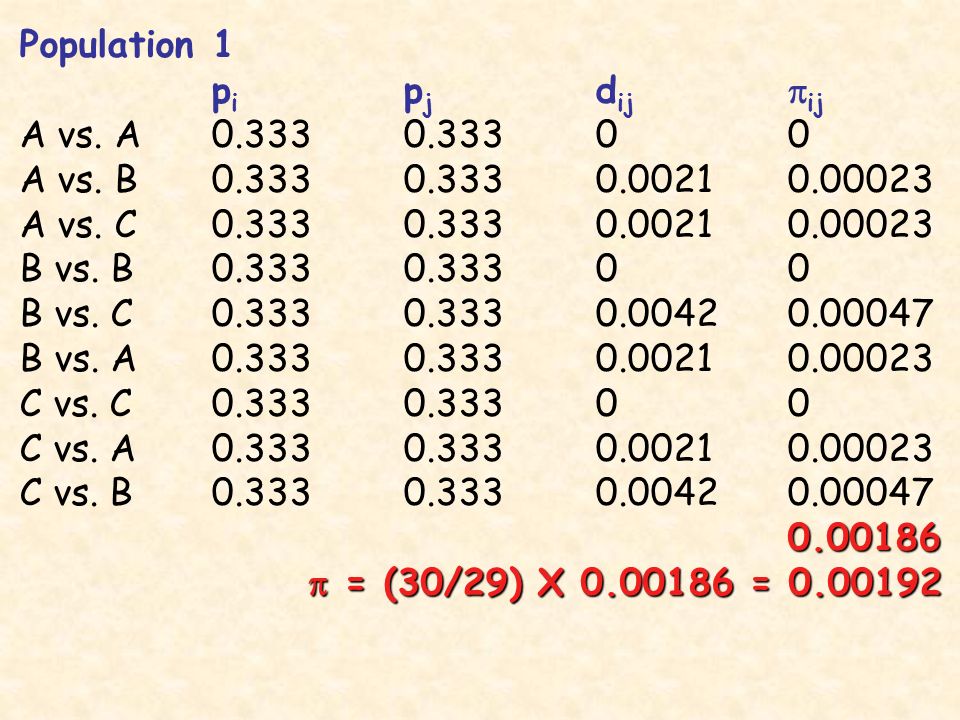Viewport: 960px width, 720px height.
Task: Select the 'C vs. C' row label
Action: point(76,403)
